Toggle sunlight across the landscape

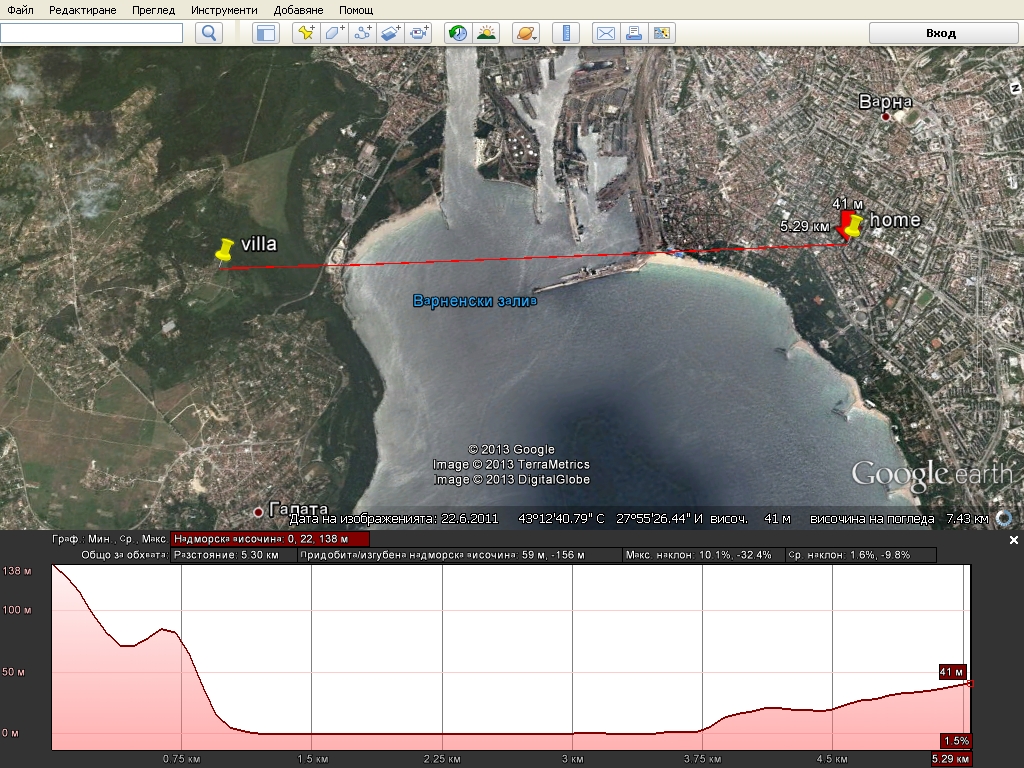(487, 33)
